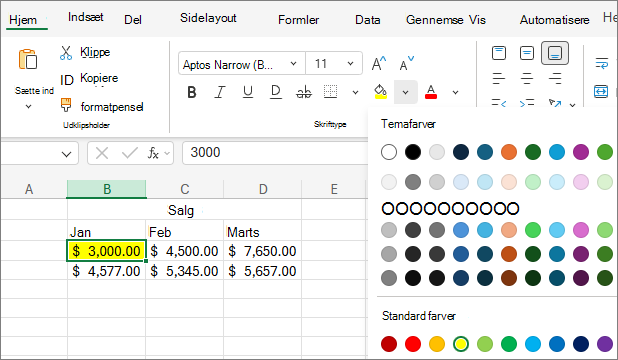Click the merge and center icon
Viewport: 618px width, 360px height.
(601, 91)
